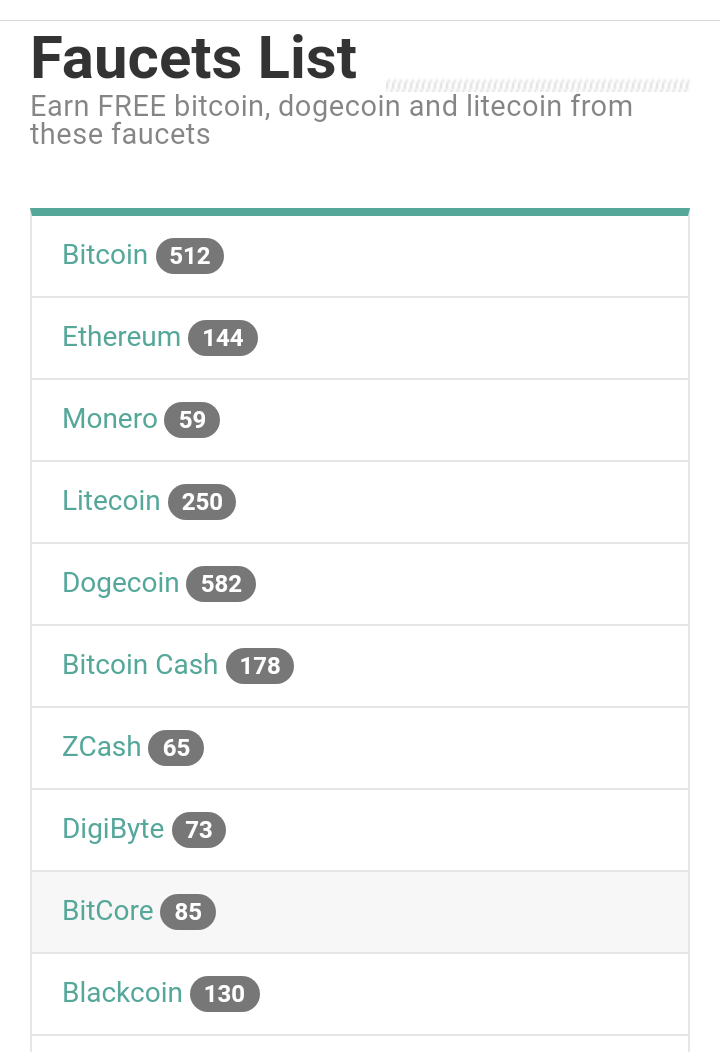Click the 130 badge next to Blackcoin

tap(224, 994)
